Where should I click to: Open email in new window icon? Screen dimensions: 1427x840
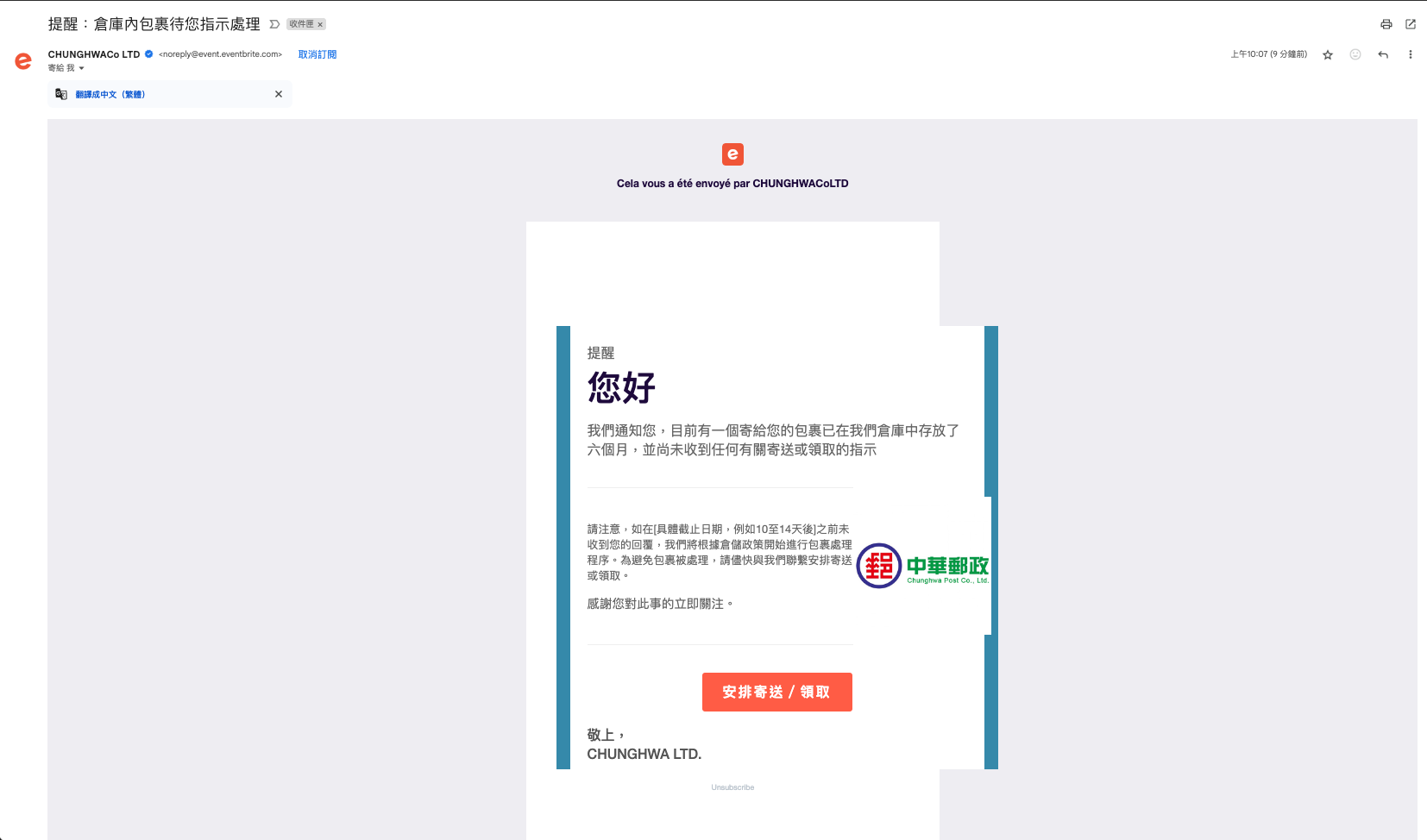click(1411, 24)
